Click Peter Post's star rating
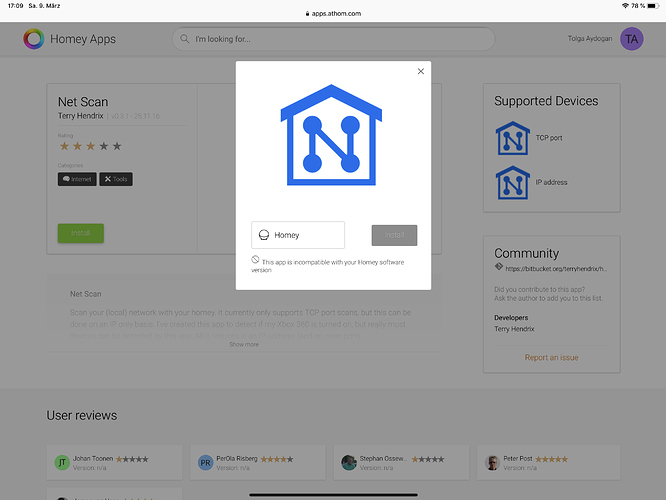Image resolution: width=666 pixels, height=500 pixels. (x=551, y=459)
